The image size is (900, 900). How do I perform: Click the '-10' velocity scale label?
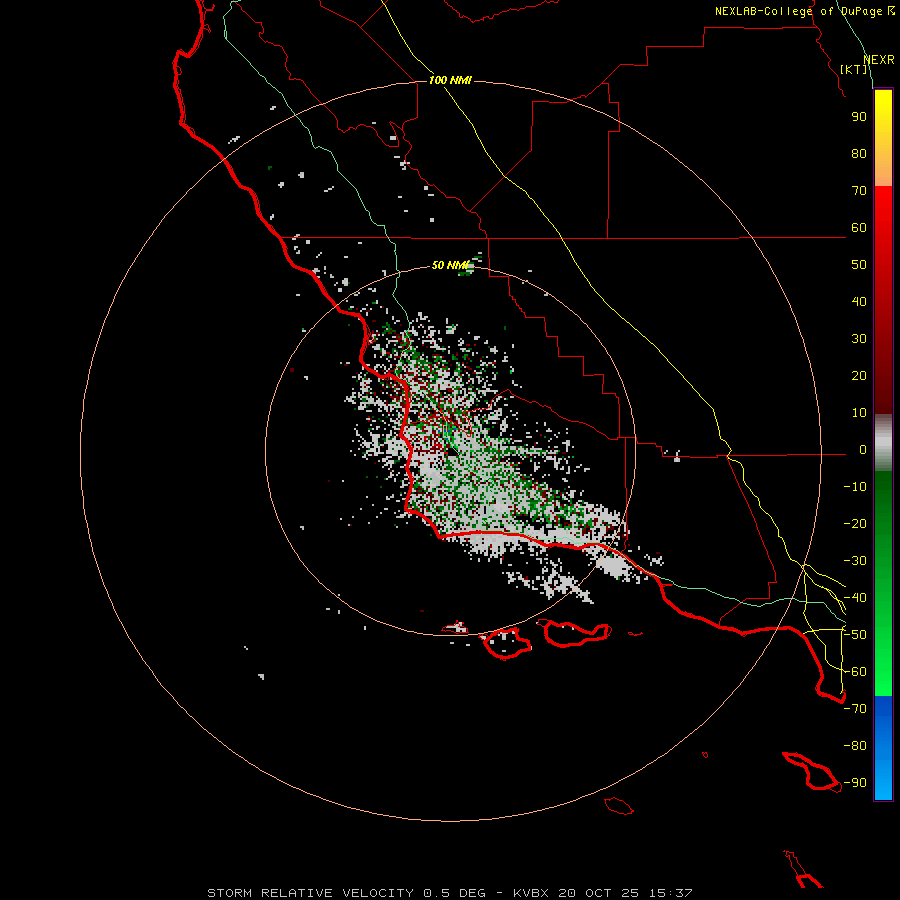855,487
